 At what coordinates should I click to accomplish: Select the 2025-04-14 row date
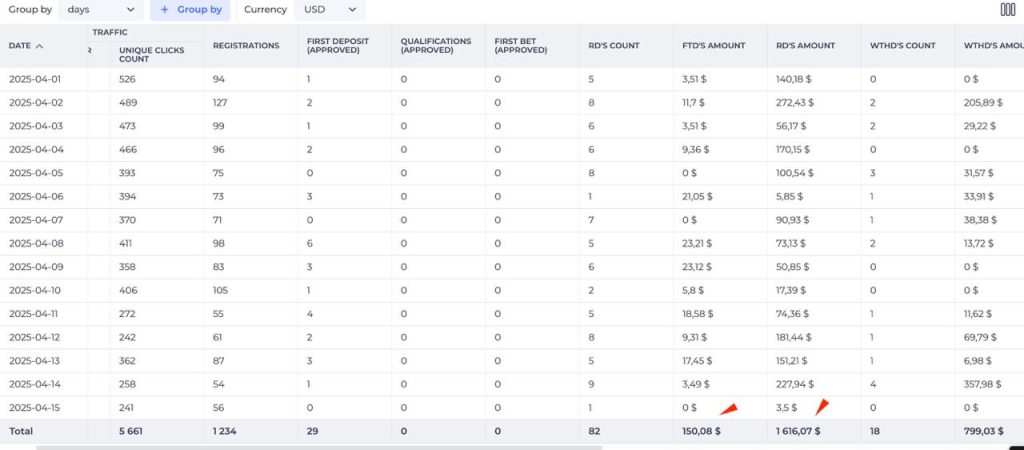point(37,384)
